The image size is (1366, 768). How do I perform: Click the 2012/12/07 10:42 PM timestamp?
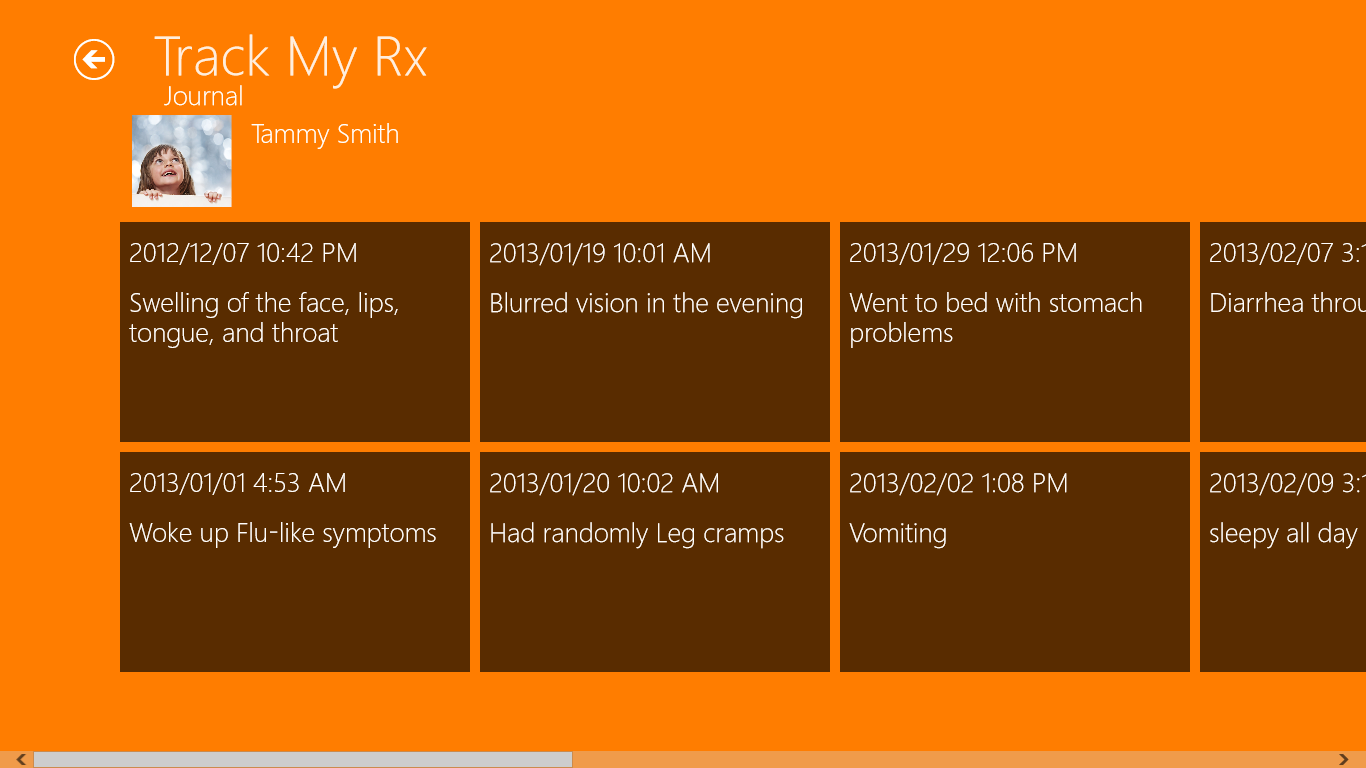243,254
